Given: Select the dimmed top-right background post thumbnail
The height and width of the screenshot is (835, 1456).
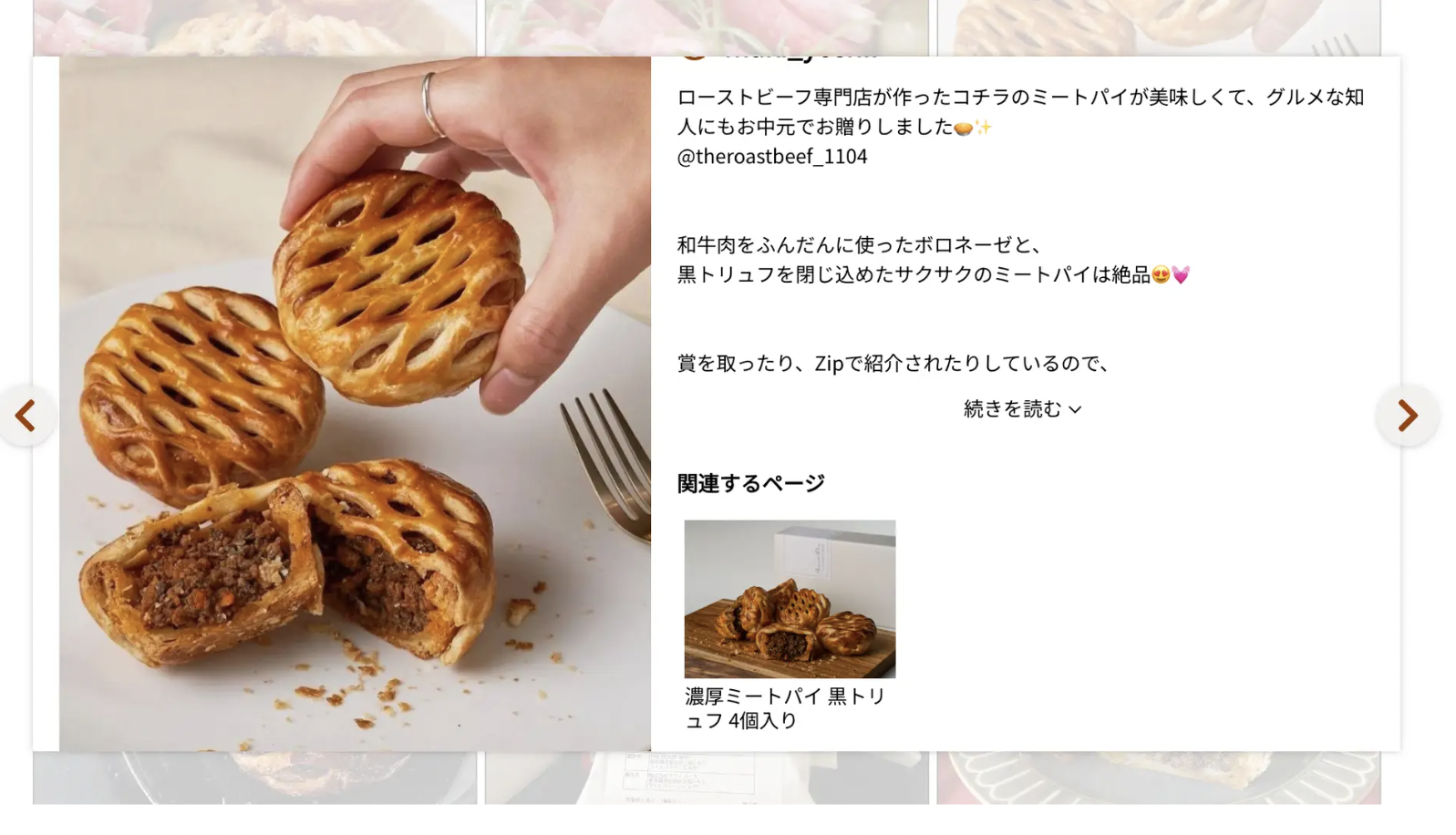Looking at the screenshot, I should [x=1159, y=28].
